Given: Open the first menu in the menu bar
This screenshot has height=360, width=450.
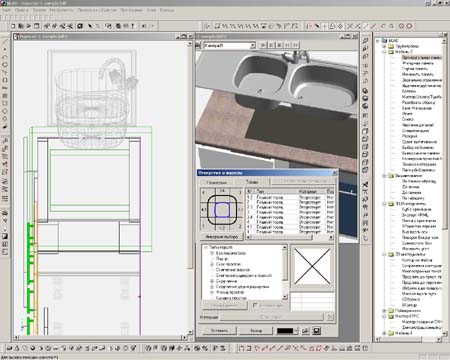Looking at the screenshot, I should 6,10.
